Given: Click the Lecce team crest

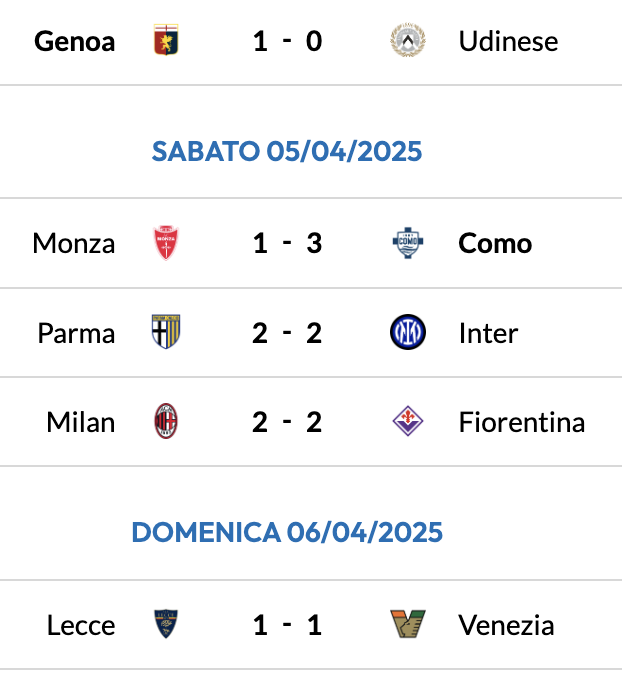Looking at the screenshot, I should tap(165, 625).
